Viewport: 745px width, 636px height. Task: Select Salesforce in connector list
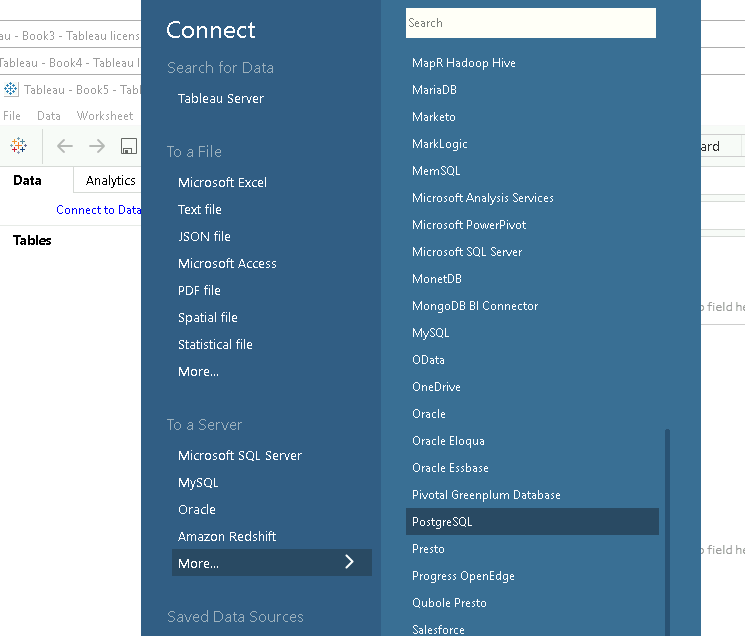tap(438, 630)
